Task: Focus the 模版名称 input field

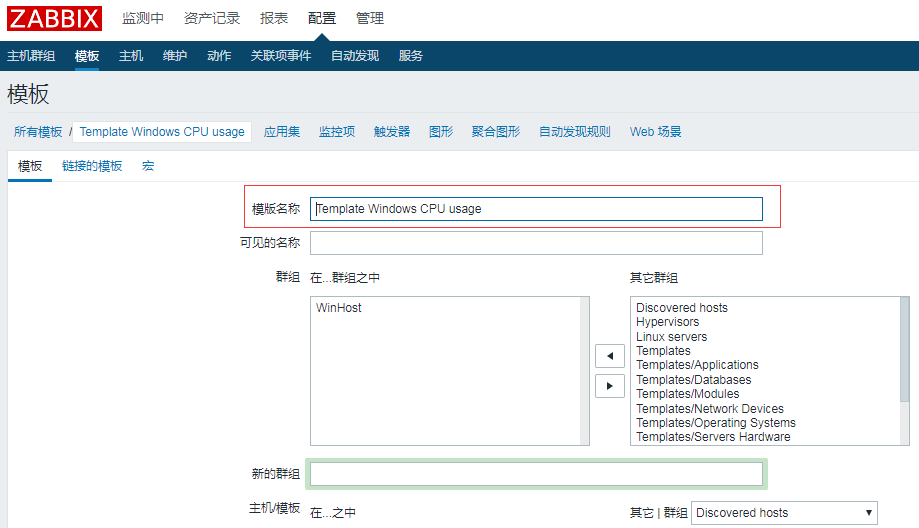Action: (536, 209)
